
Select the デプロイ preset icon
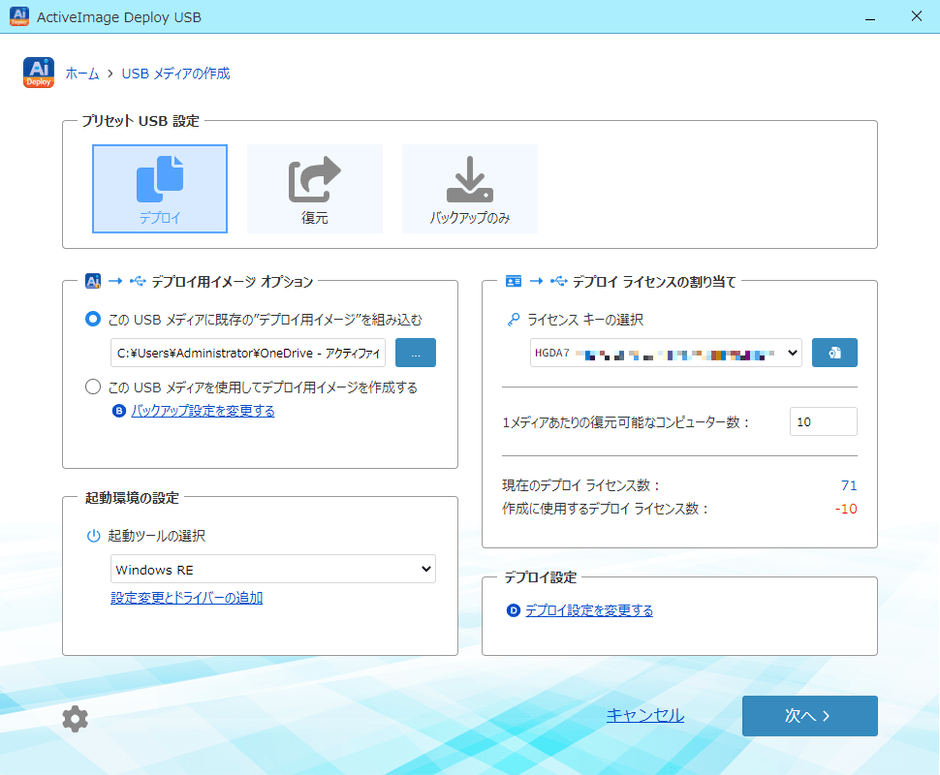[160, 188]
